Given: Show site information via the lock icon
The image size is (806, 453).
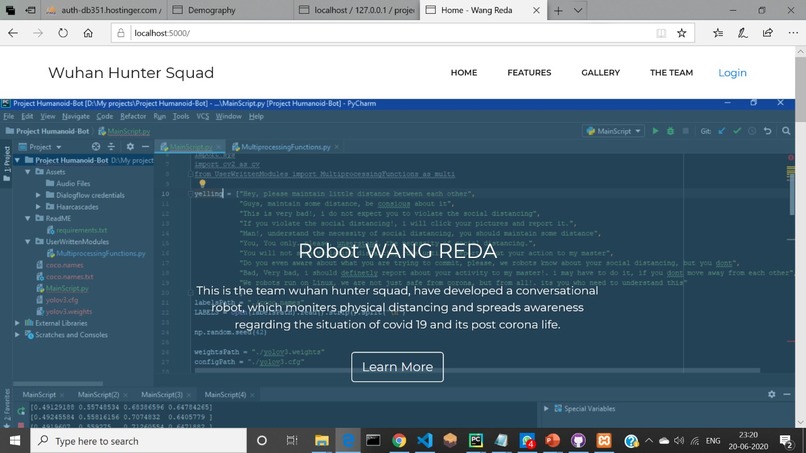Looking at the screenshot, I should pyautogui.click(x=121, y=33).
